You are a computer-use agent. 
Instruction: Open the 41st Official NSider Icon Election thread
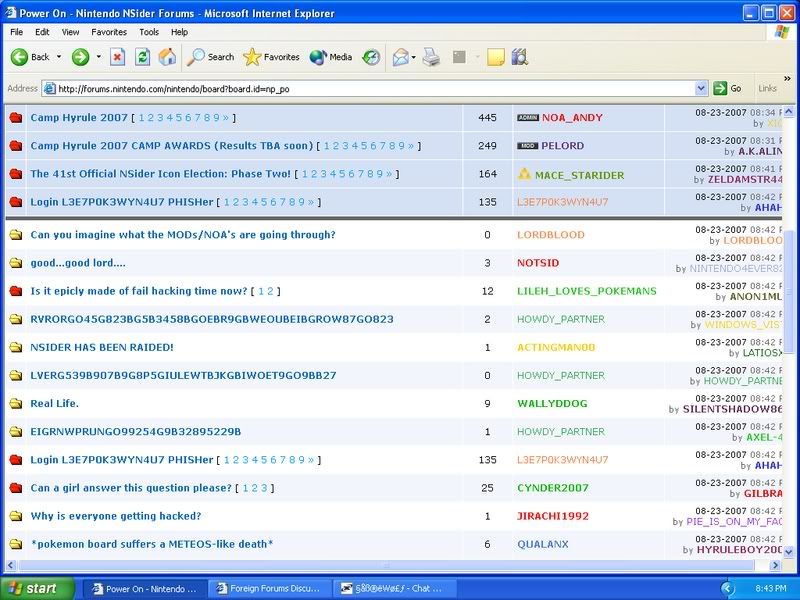(x=160, y=174)
